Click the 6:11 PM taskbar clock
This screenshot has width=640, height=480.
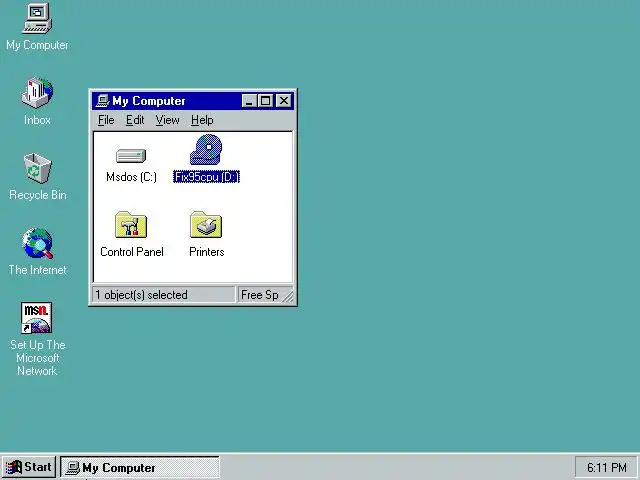tap(607, 467)
